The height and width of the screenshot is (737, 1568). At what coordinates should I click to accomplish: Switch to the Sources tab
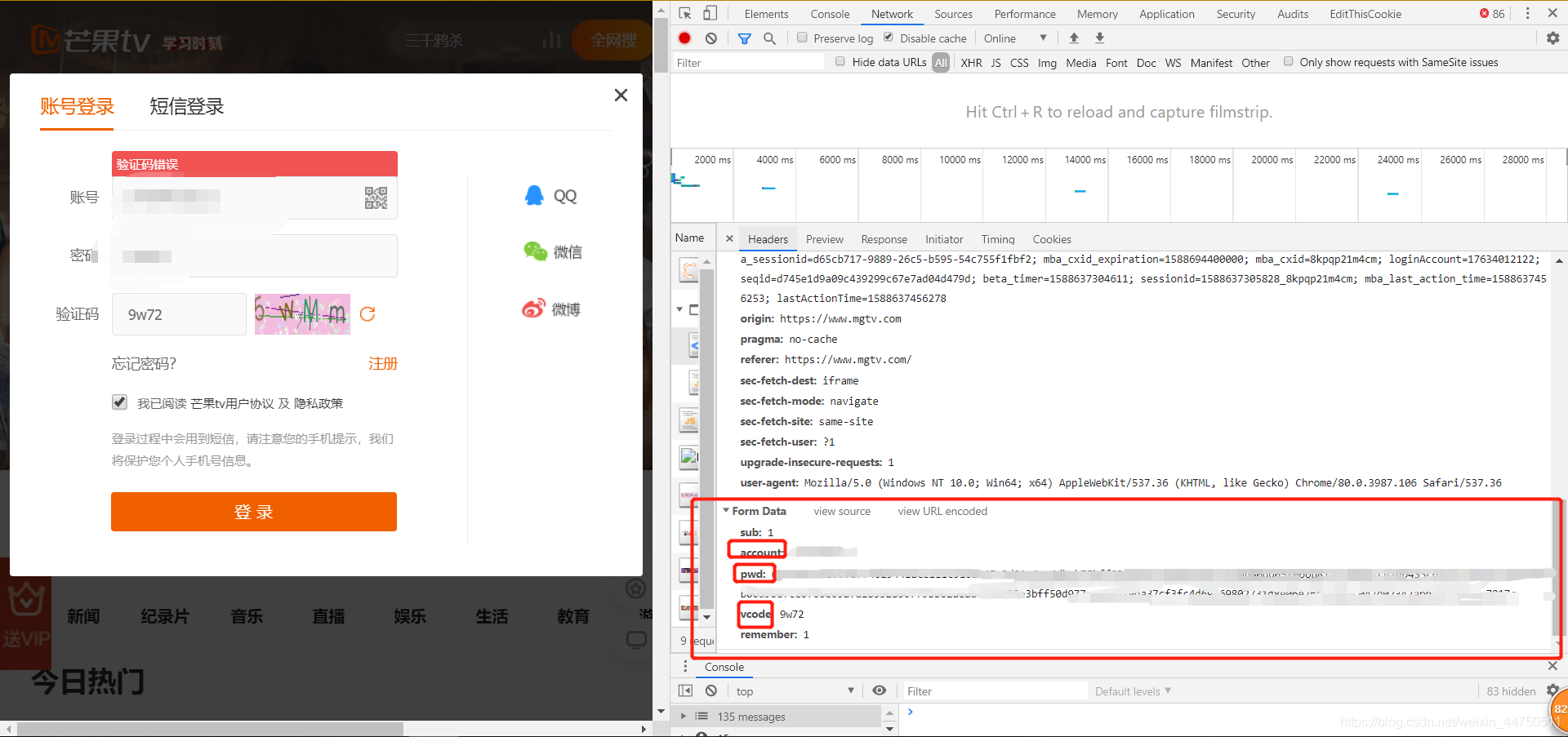pyautogui.click(x=953, y=14)
